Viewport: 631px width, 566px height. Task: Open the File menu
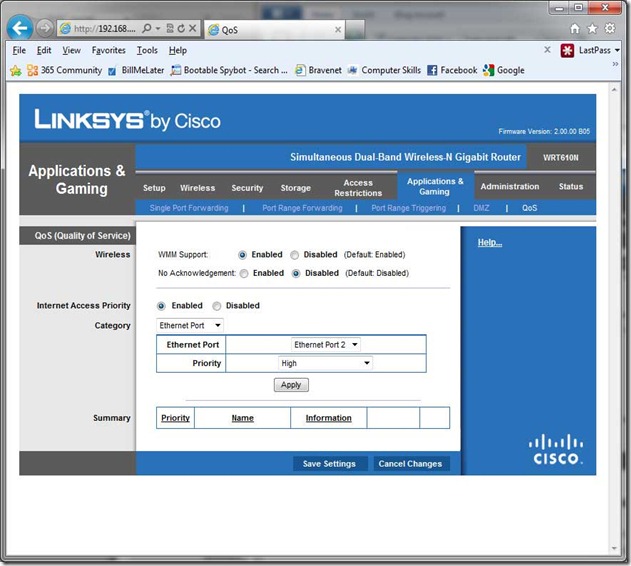(x=19, y=51)
